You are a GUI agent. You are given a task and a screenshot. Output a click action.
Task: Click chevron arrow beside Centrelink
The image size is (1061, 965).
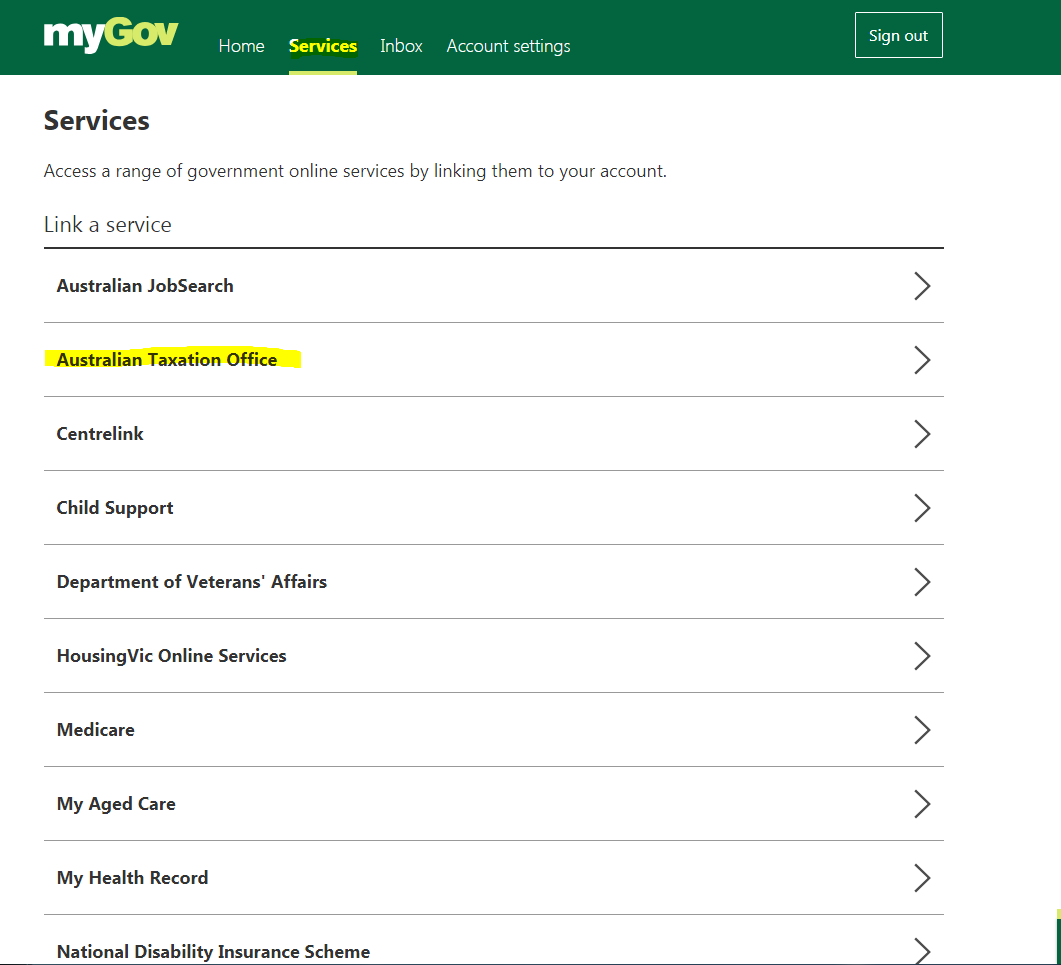922,433
